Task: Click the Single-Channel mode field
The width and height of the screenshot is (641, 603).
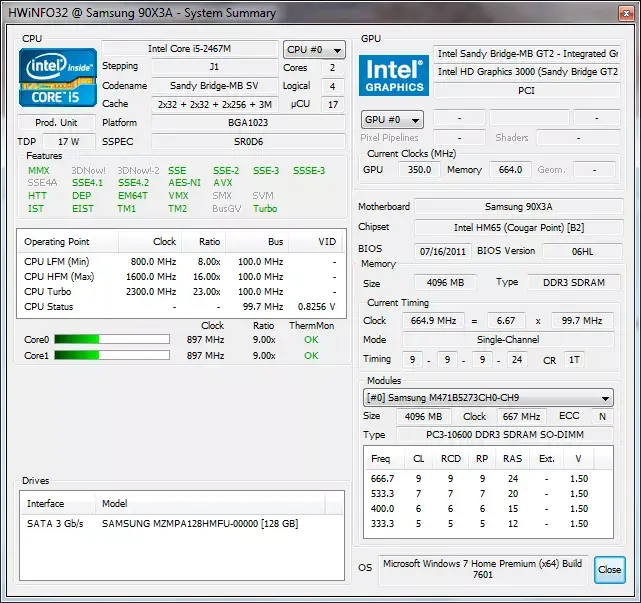Action: pyautogui.click(x=508, y=340)
